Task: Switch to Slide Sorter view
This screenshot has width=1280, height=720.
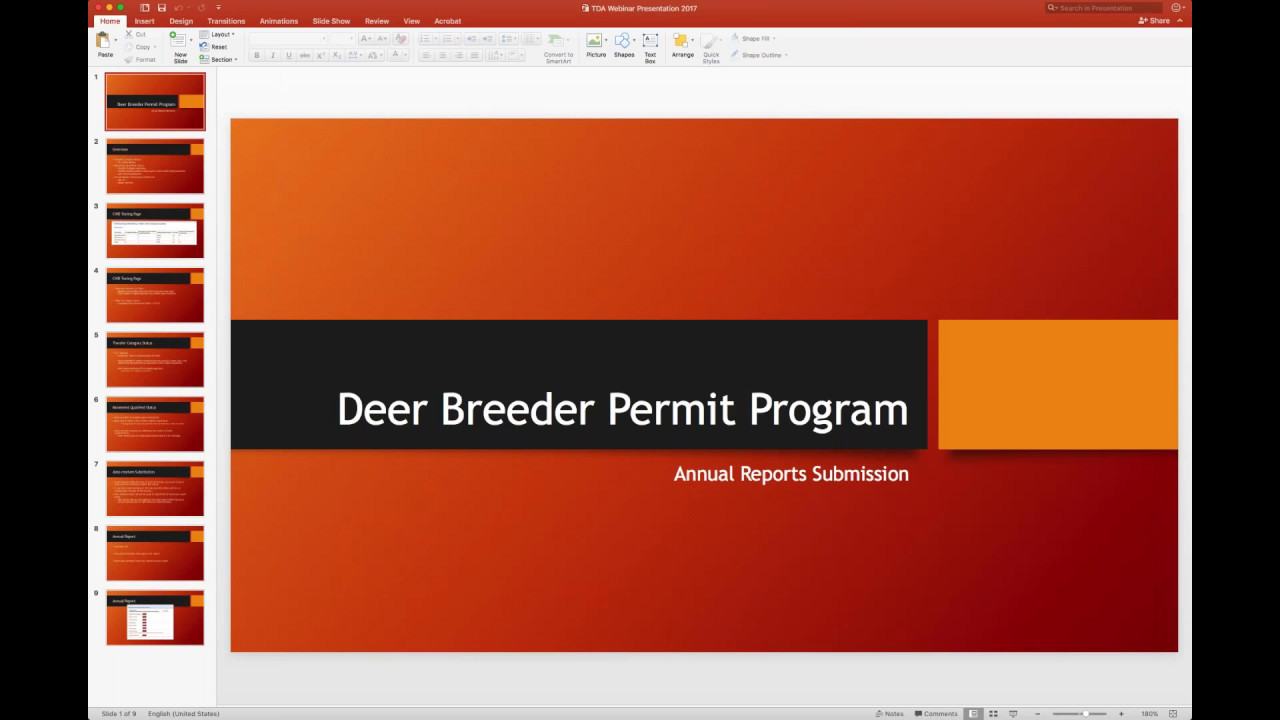Action: [x=993, y=714]
